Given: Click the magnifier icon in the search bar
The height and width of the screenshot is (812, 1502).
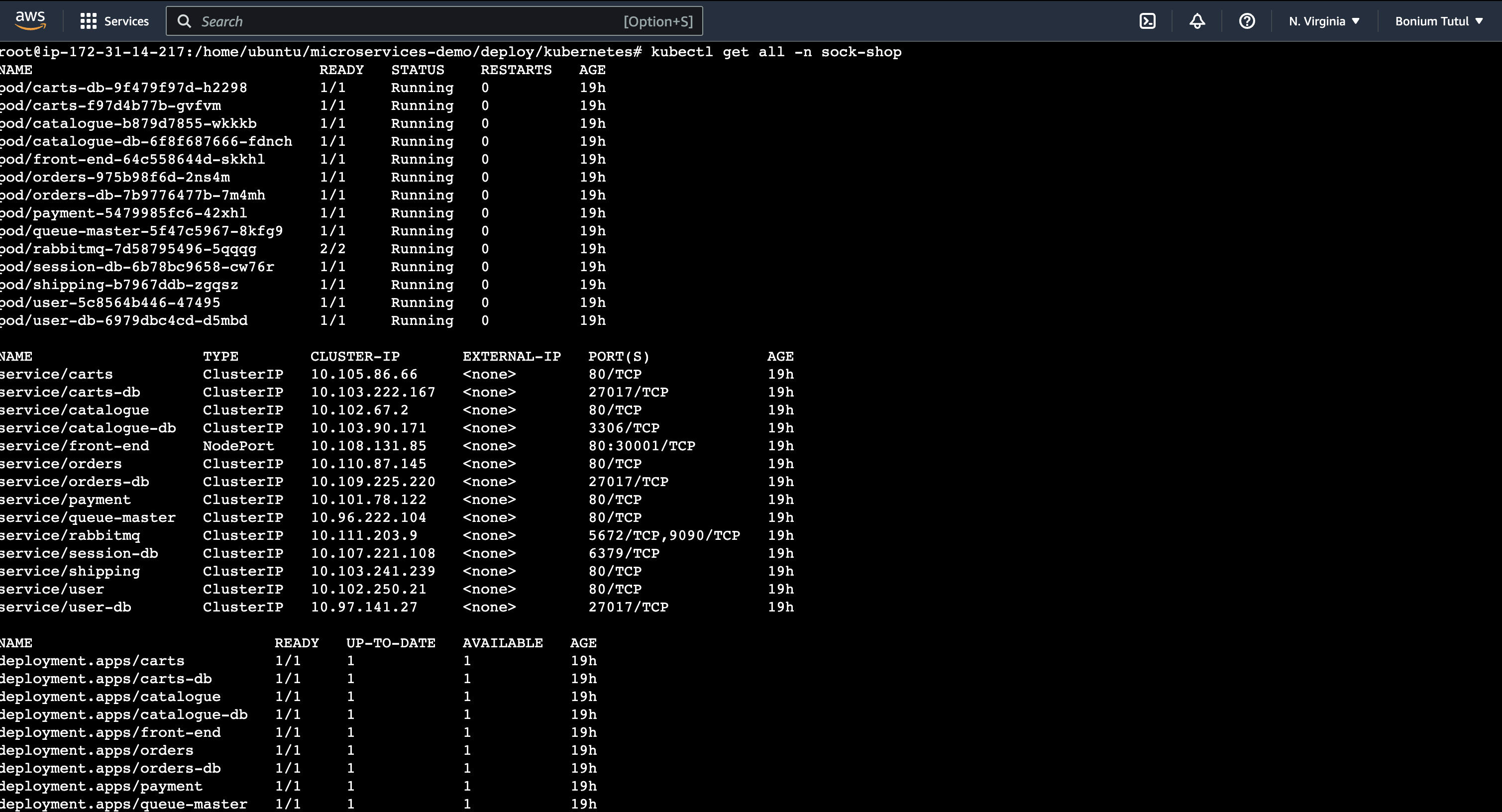Looking at the screenshot, I should [x=184, y=21].
